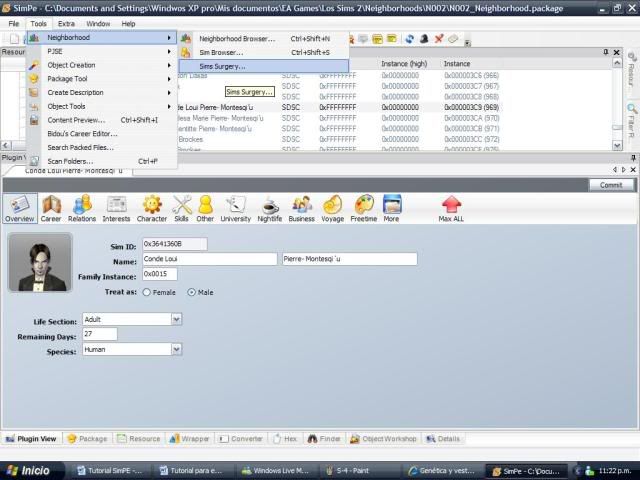Open the Interests section icon
Image resolution: width=640 pixels, height=480 pixels.
point(116,209)
